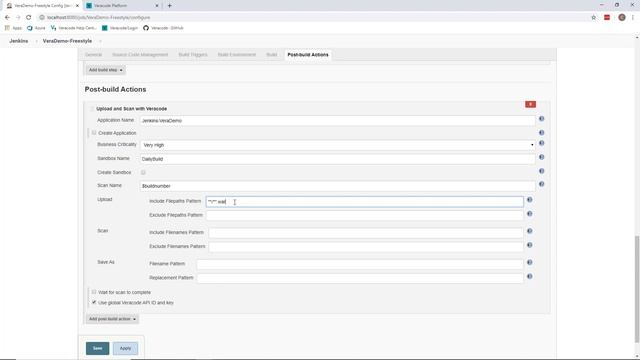Image resolution: width=640 pixels, height=360 pixels.
Task: Switch to the Build tab
Action: [271, 55]
